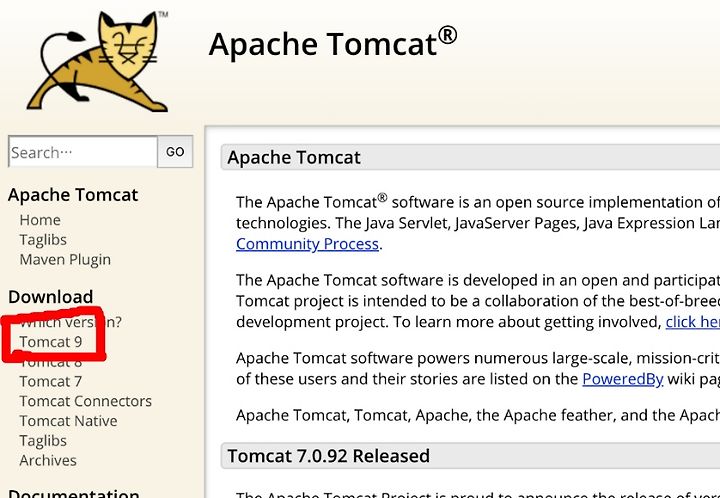The width and height of the screenshot is (720, 498).
Task: Open the Tomcat 7 download link
Action: coord(51,381)
